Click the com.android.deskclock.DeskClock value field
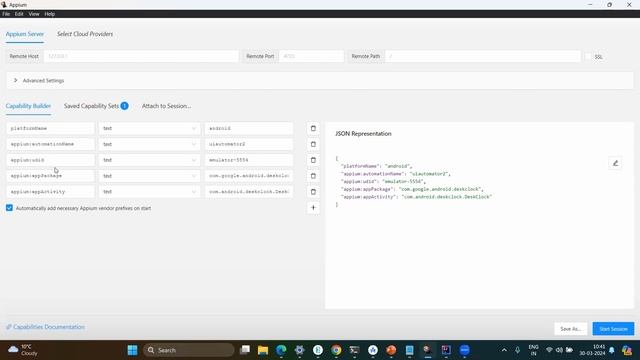640x360 pixels. (x=249, y=192)
